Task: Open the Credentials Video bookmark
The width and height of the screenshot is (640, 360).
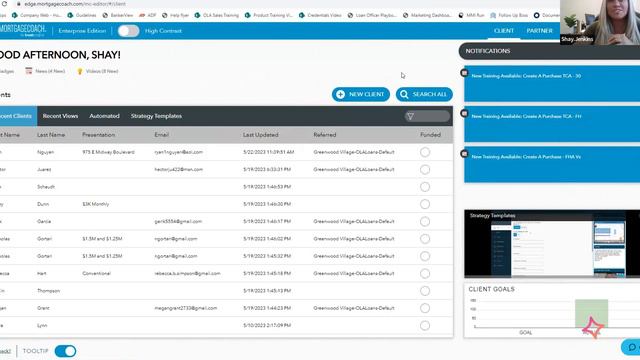Action: pos(320,15)
